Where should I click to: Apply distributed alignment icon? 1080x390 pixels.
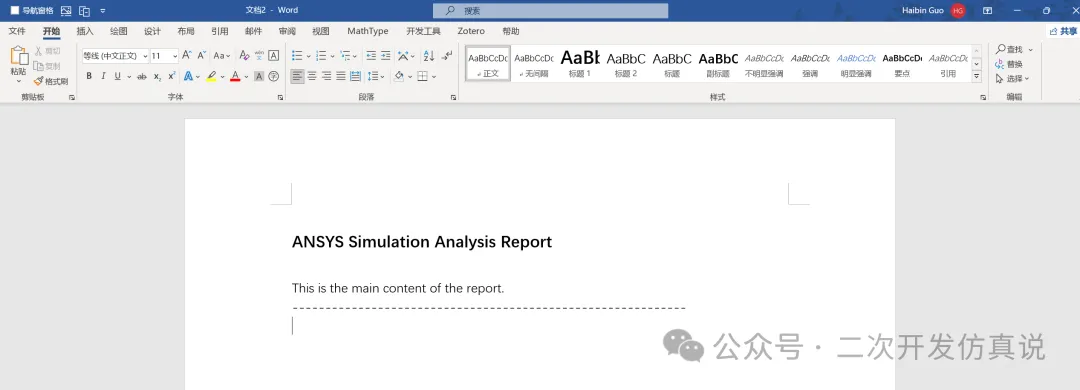click(x=355, y=76)
